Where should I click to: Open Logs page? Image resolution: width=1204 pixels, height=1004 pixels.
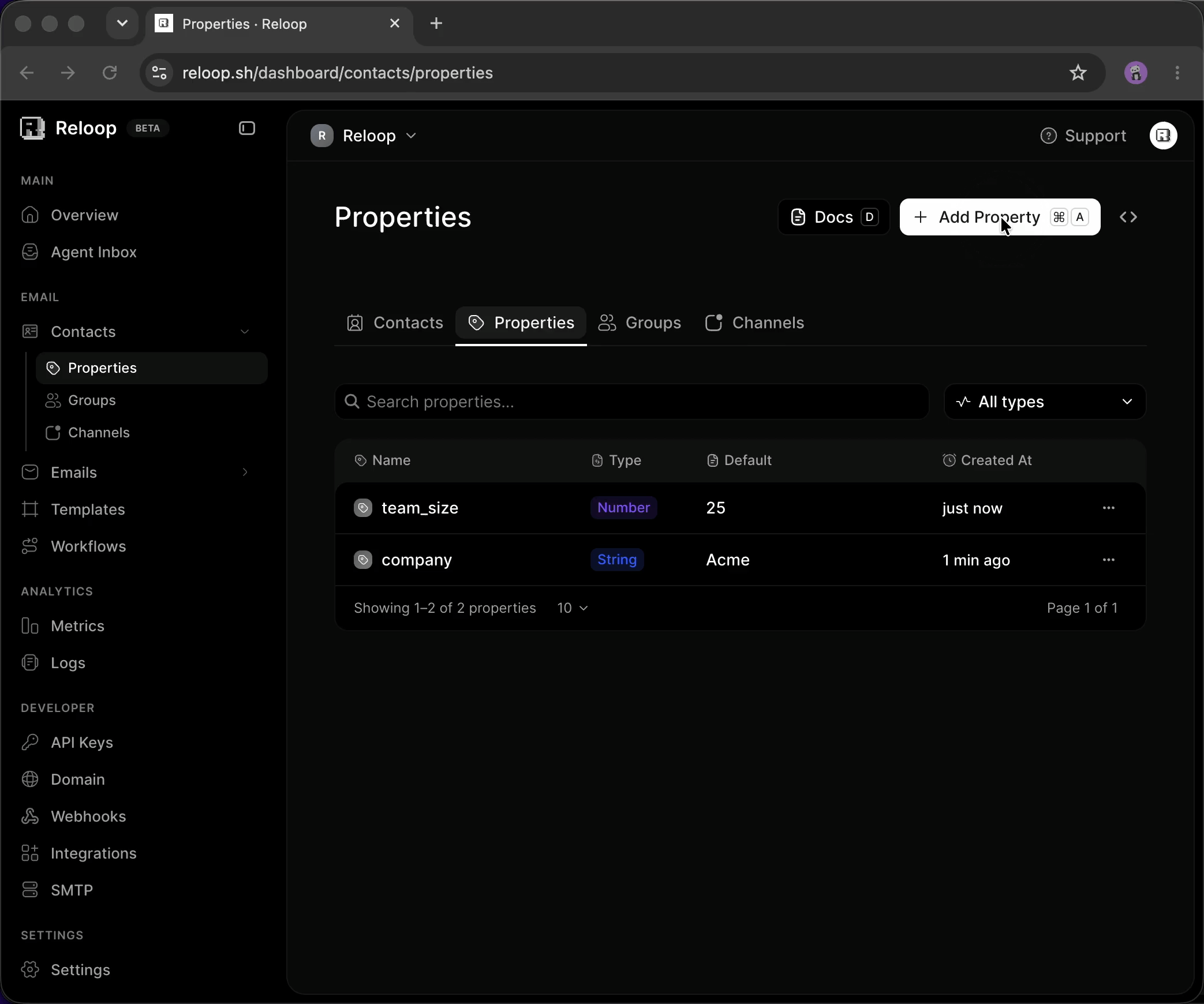click(x=68, y=663)
